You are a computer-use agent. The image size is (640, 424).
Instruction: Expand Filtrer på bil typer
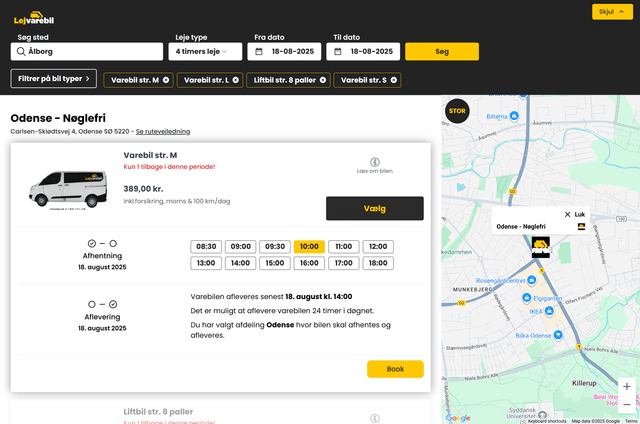click(53, 78)
